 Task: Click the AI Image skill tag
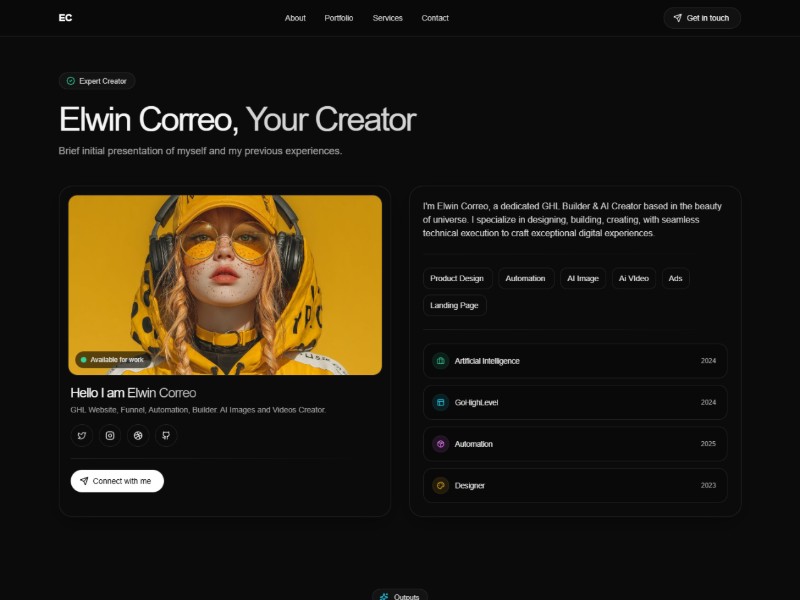[582, 278]
